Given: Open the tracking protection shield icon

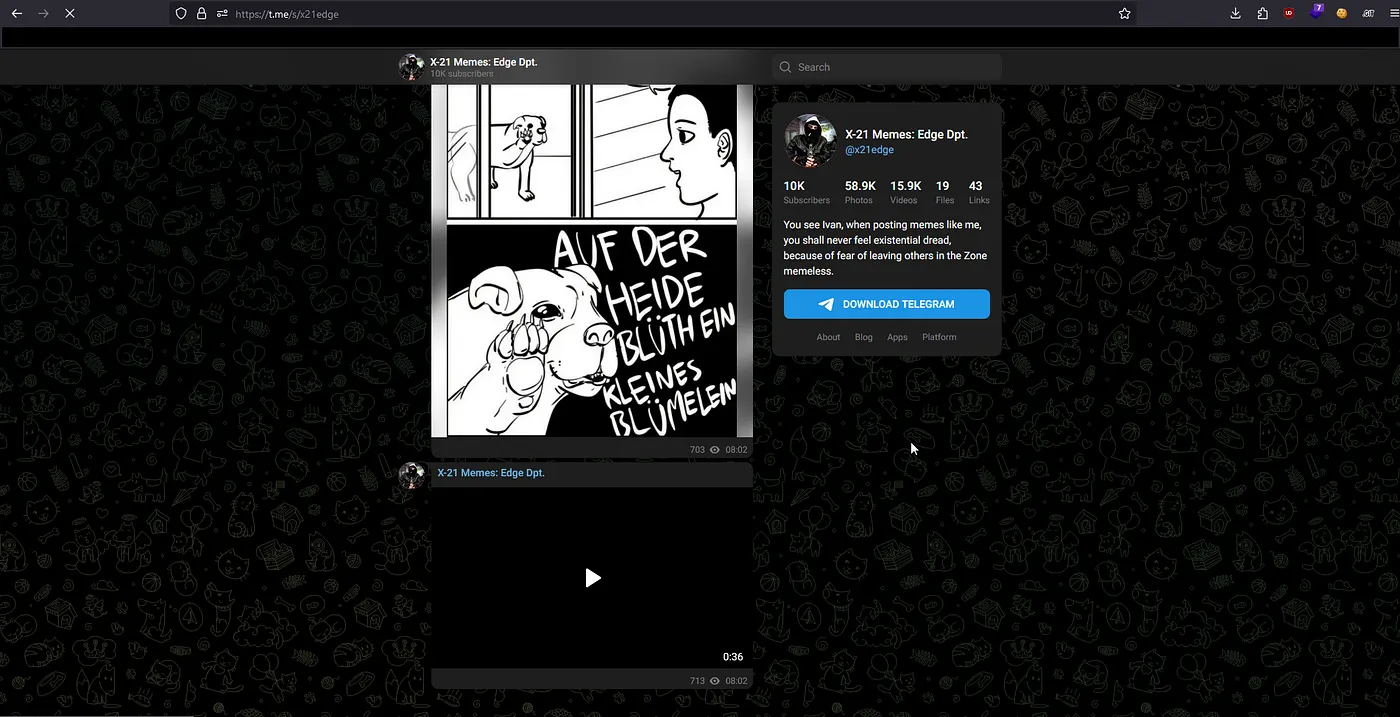Looking at the screenshot, I should click(x=181, y=14).
